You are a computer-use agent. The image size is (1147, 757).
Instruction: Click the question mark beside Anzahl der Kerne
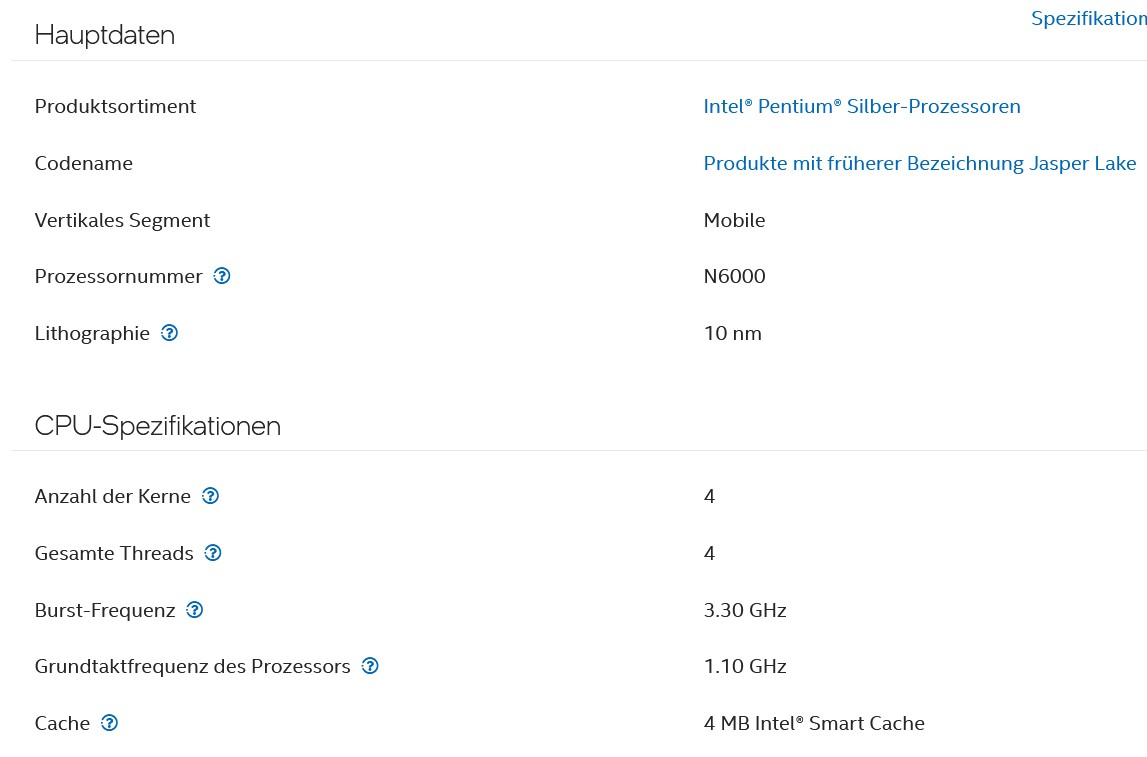pos(210,496)
